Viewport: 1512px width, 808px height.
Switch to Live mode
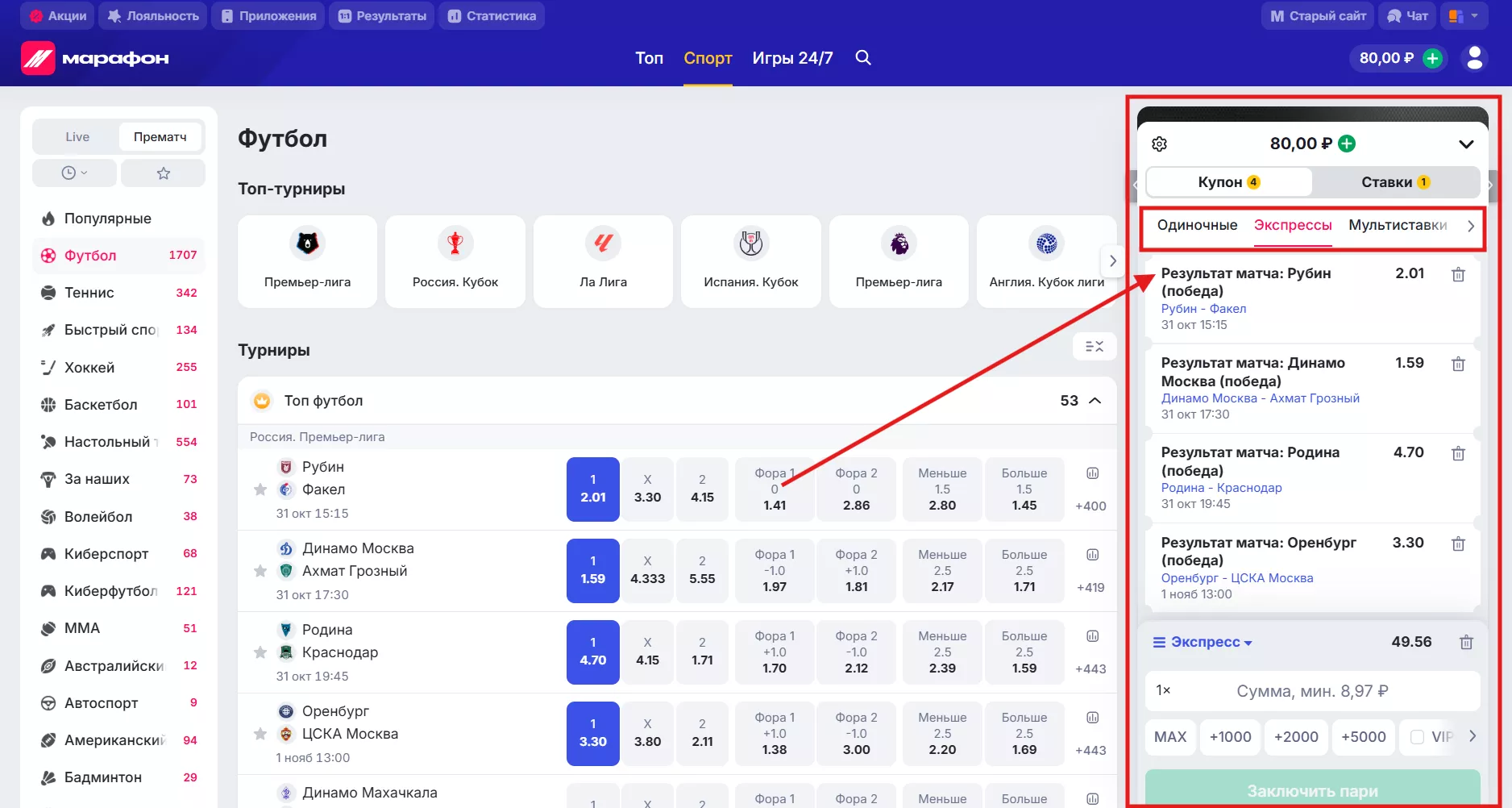[x=77, y=137]
